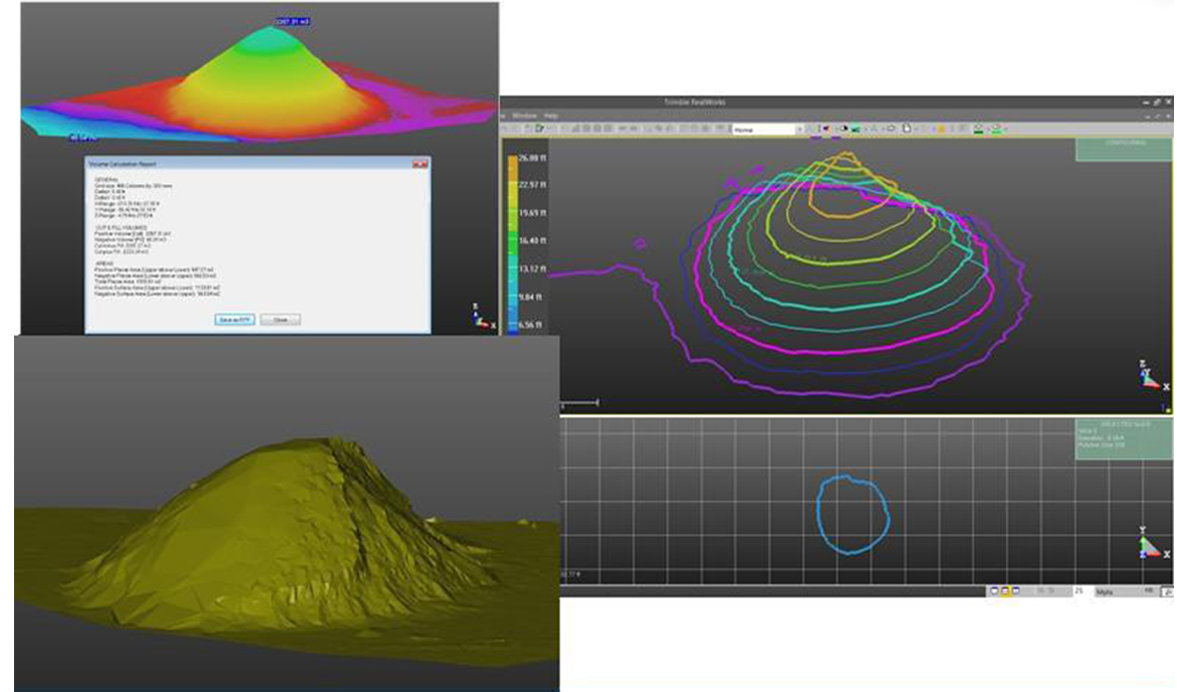
Task: Click Close button in Volume Calculation Report
Action: coord(280,320)
